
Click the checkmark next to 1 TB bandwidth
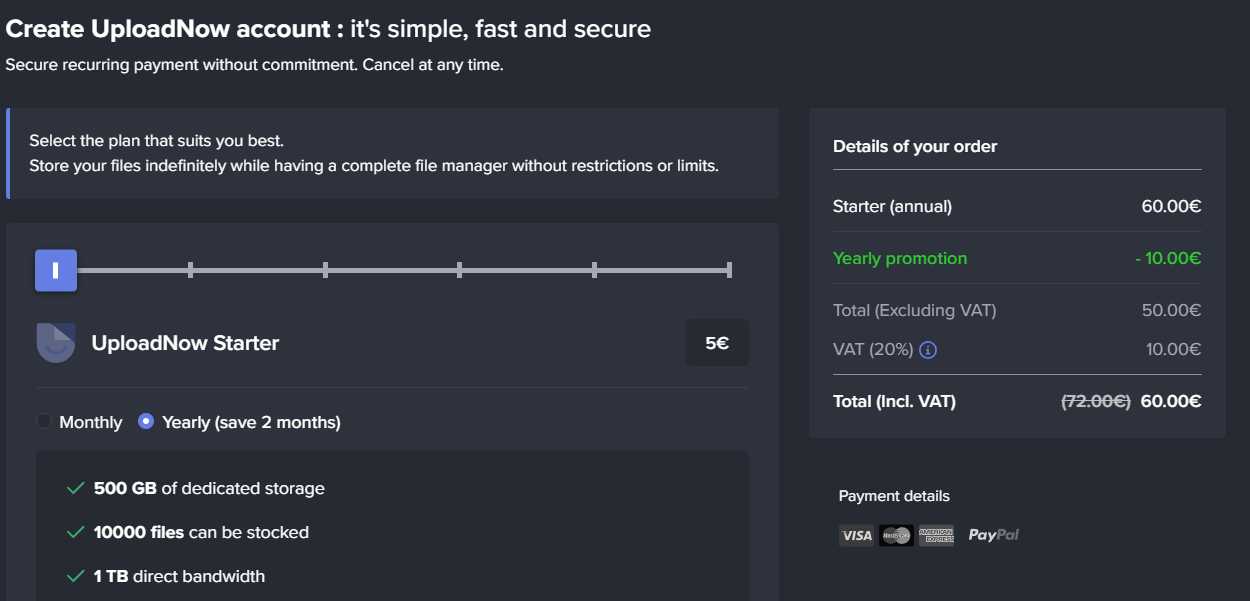[74, 576]
